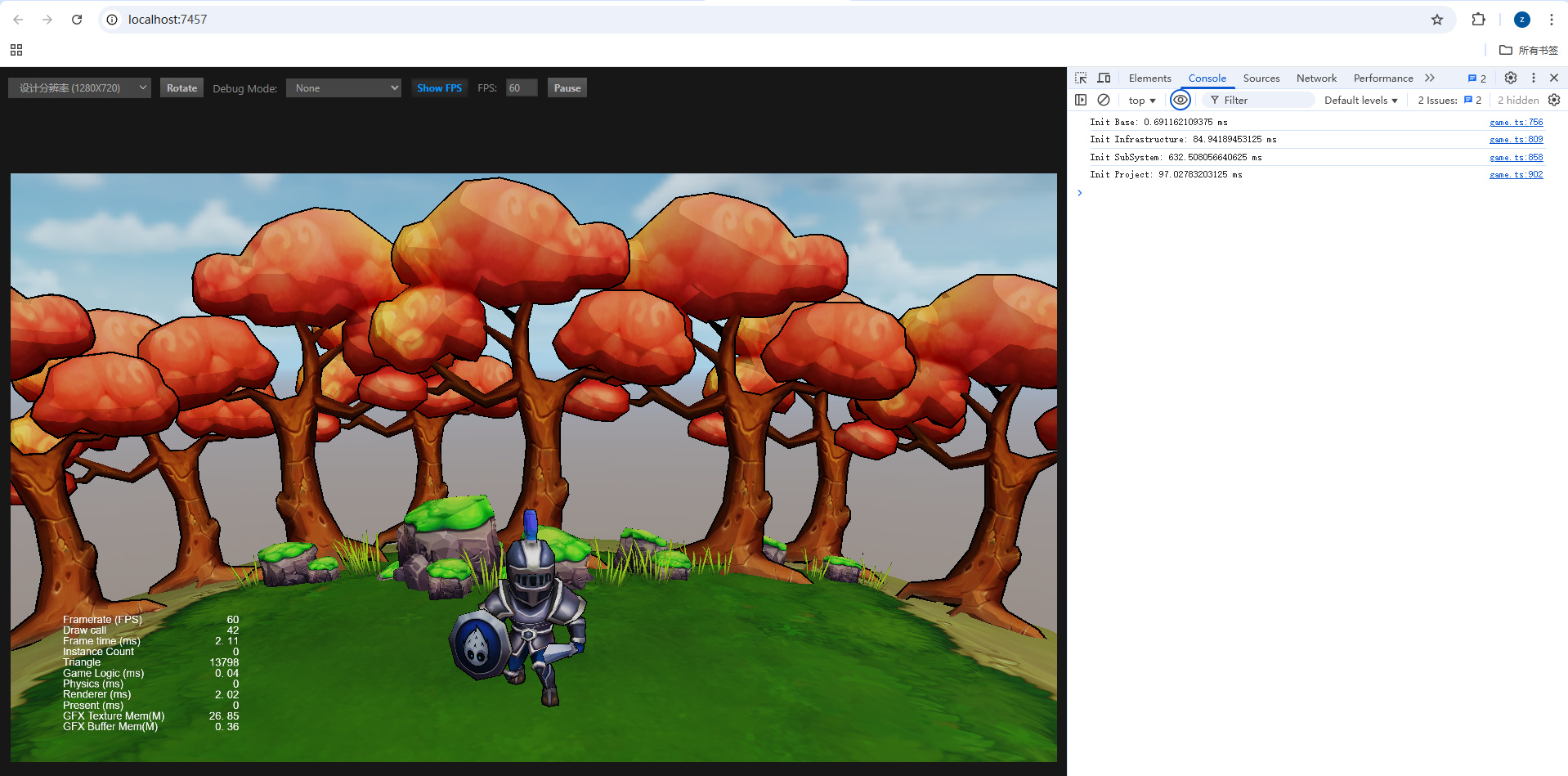The image size is (1568, 776).
Task: Select the 'Init Infrastructure' console log message
Action: 1183,140
